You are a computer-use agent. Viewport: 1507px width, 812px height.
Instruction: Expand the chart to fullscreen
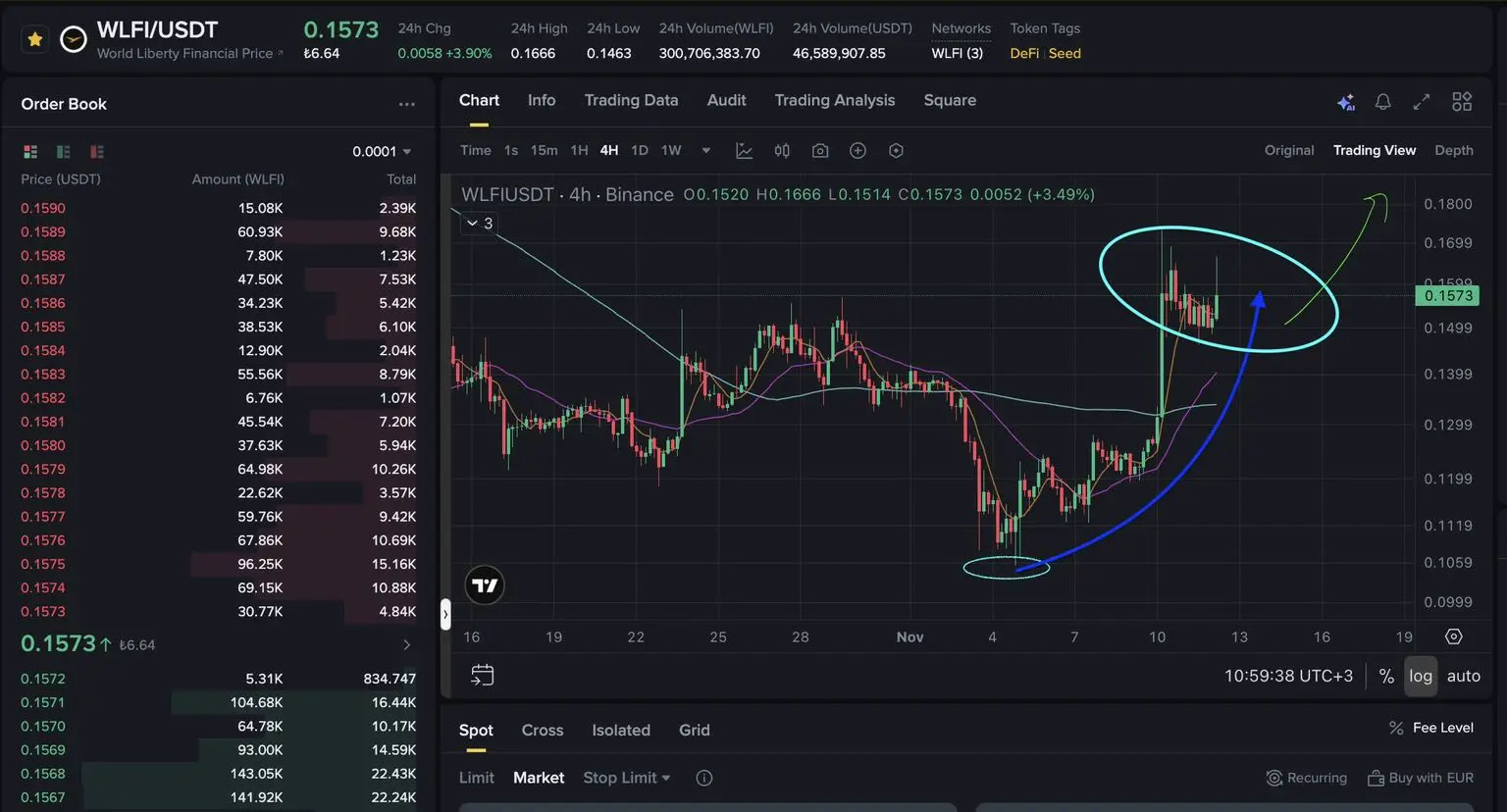[1421, 102]
